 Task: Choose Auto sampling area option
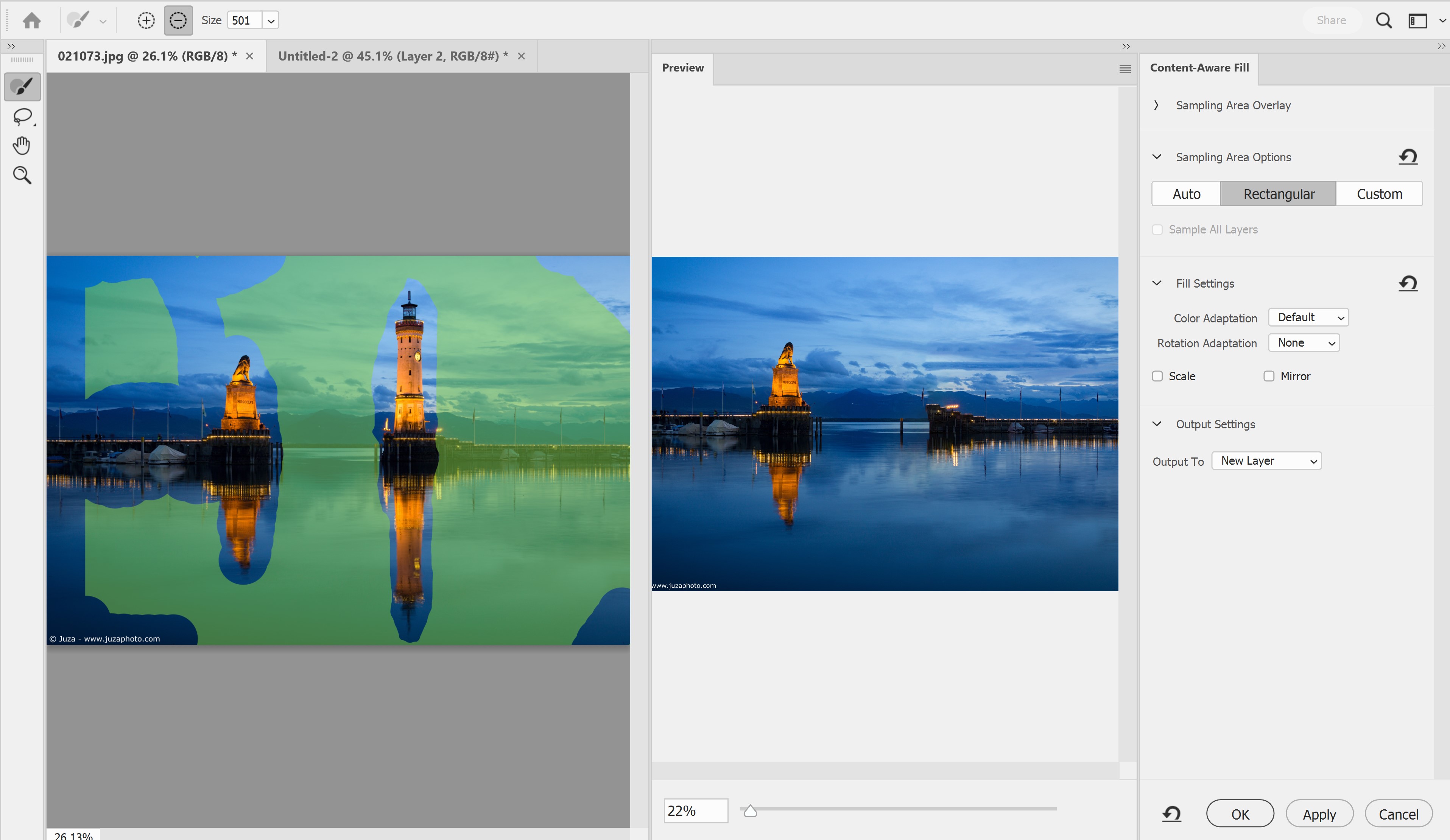pyautogui.click(x=1186, y=194)
